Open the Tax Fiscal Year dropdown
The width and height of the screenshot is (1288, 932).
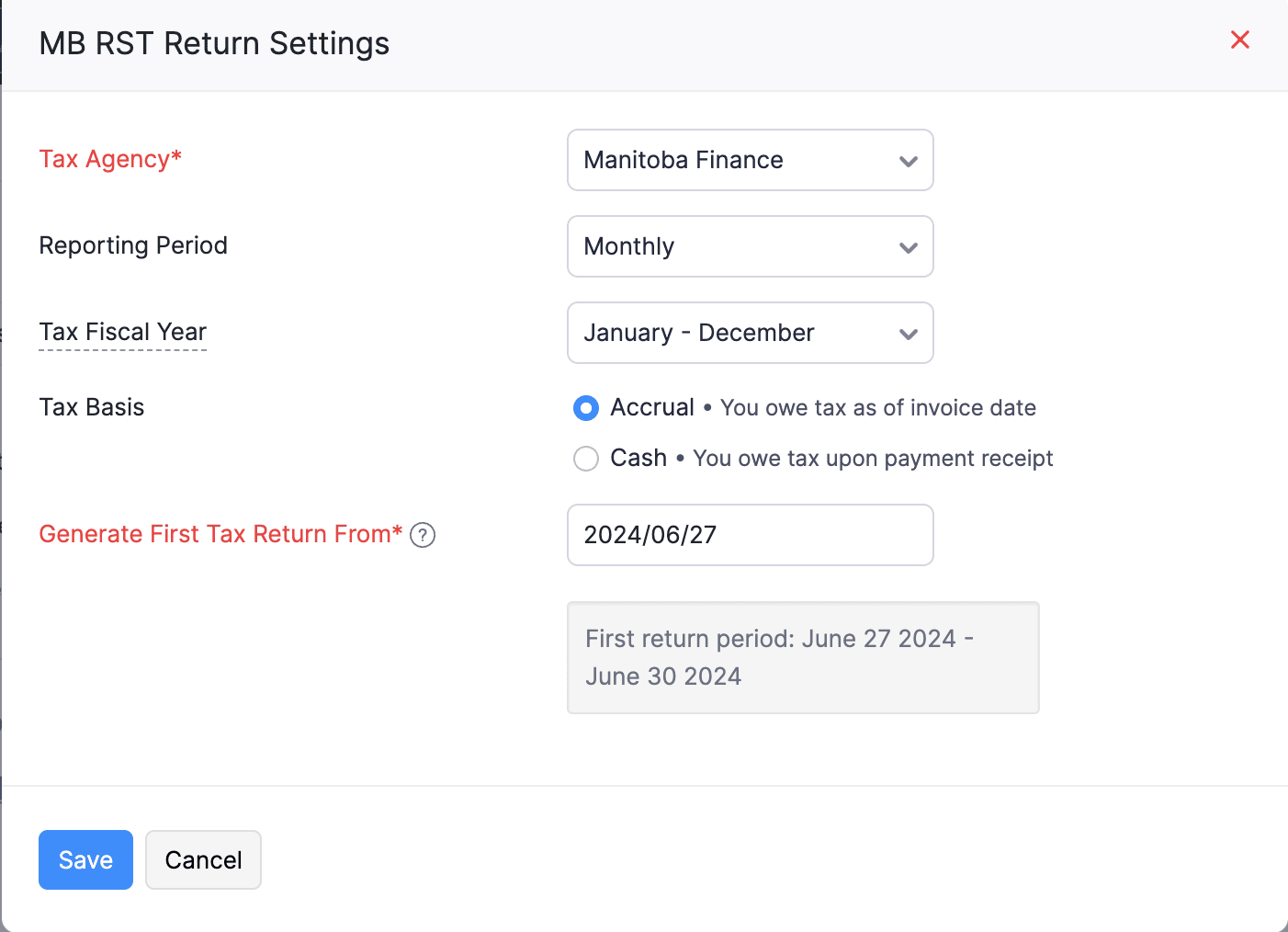click(x=735, y=333)
